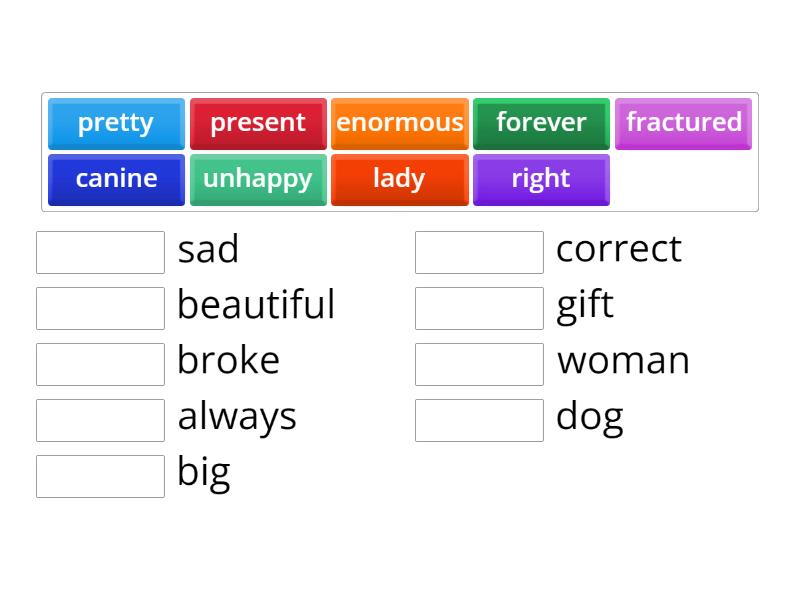Select the 'unhappy' word tile
This screenshot has height=600, width=800.
[x=258, y=179]
